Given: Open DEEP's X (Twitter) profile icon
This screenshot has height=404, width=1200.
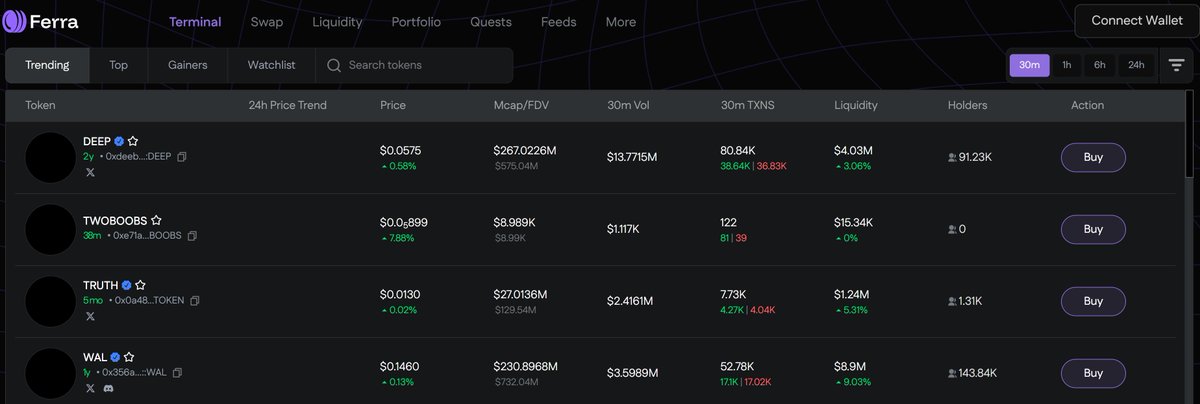Looking at the screenshot, I should (x=90, y=172).
